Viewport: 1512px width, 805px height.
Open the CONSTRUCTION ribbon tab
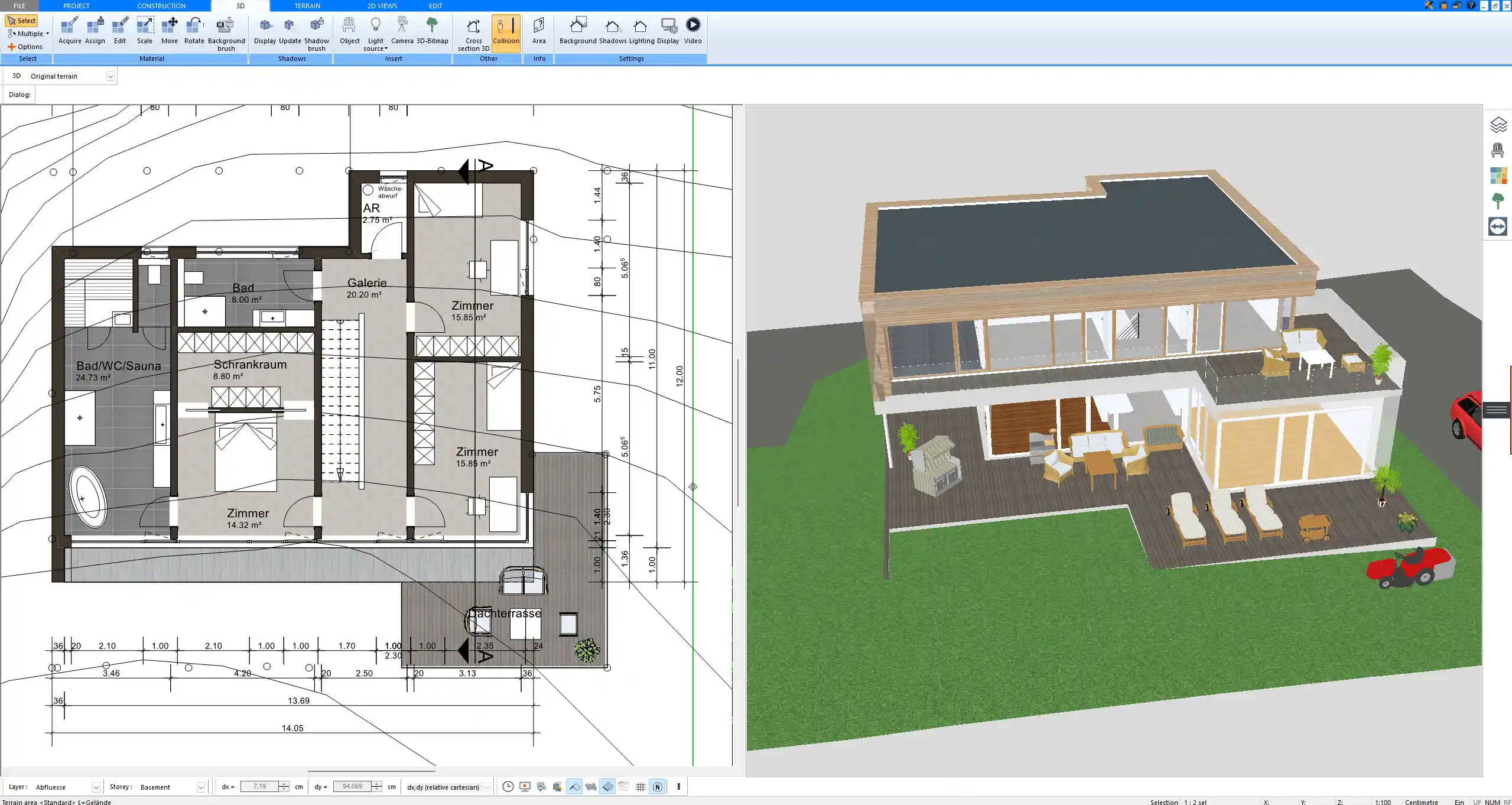pos(161,6)
